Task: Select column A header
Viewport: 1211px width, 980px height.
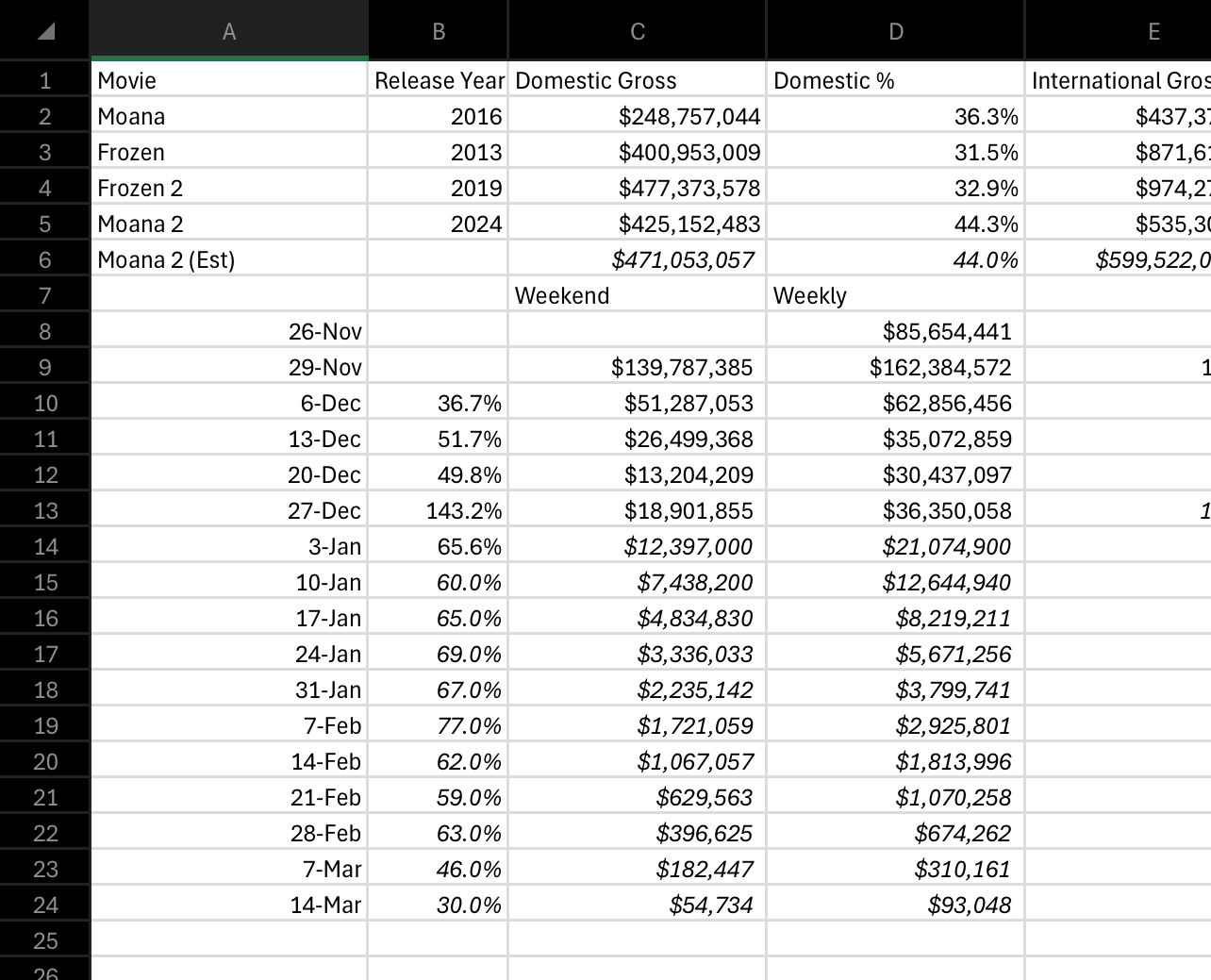Action: pyautogui.click(x=229, y=31)
